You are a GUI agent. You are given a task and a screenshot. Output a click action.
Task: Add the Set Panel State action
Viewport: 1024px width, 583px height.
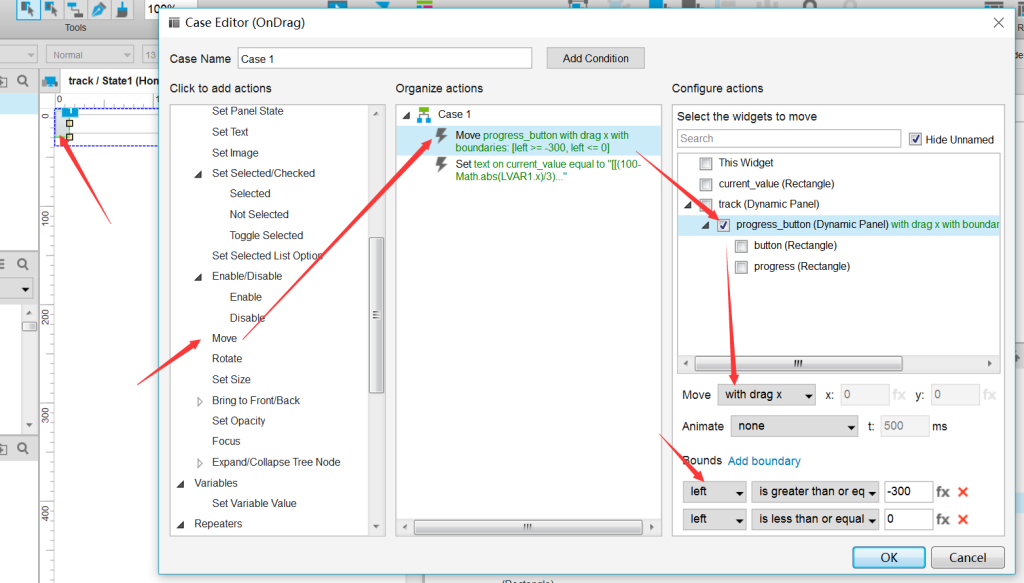coord(248,111)
